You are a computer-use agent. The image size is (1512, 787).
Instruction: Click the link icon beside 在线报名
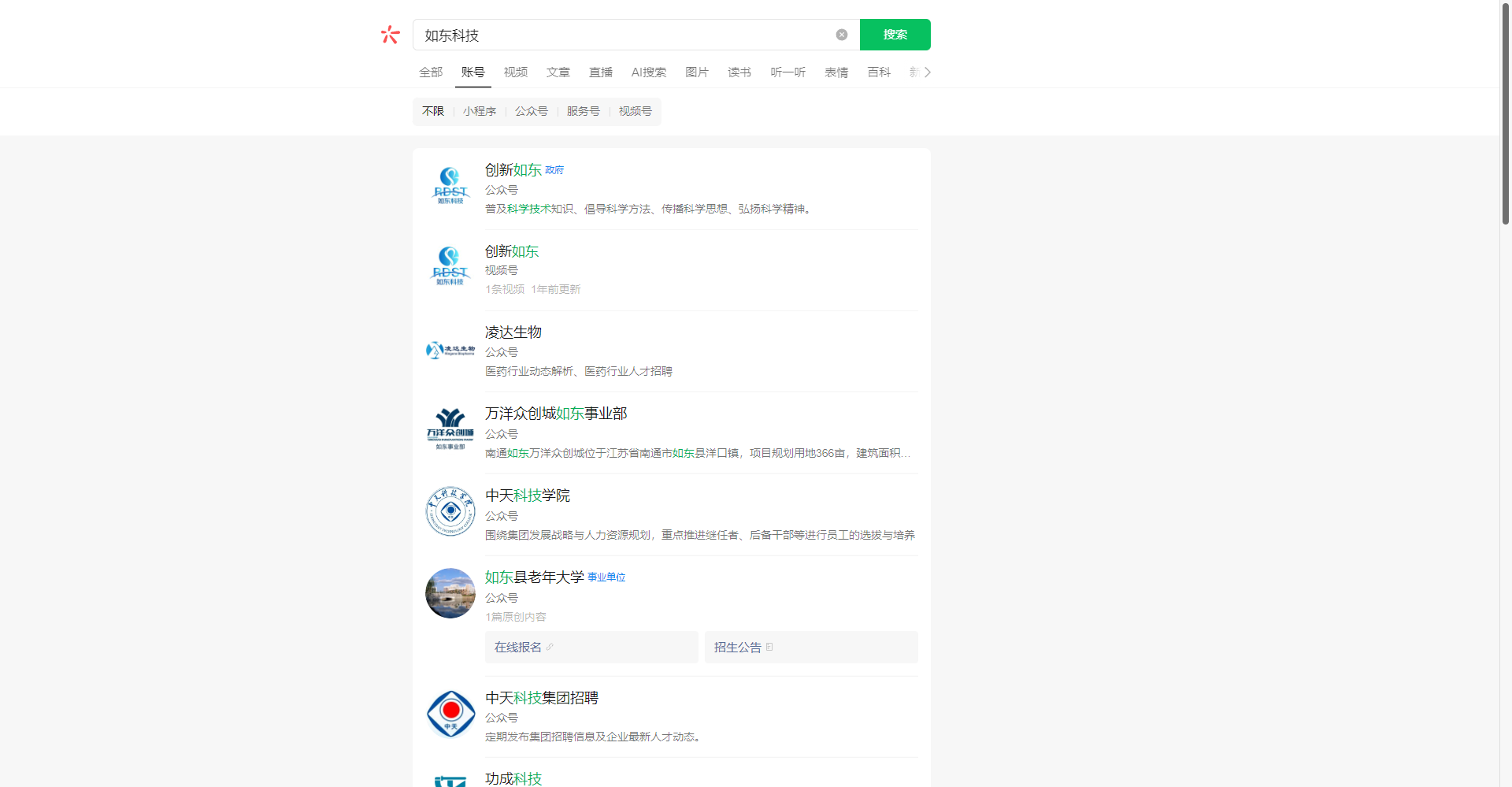click(x=550, y=647)
